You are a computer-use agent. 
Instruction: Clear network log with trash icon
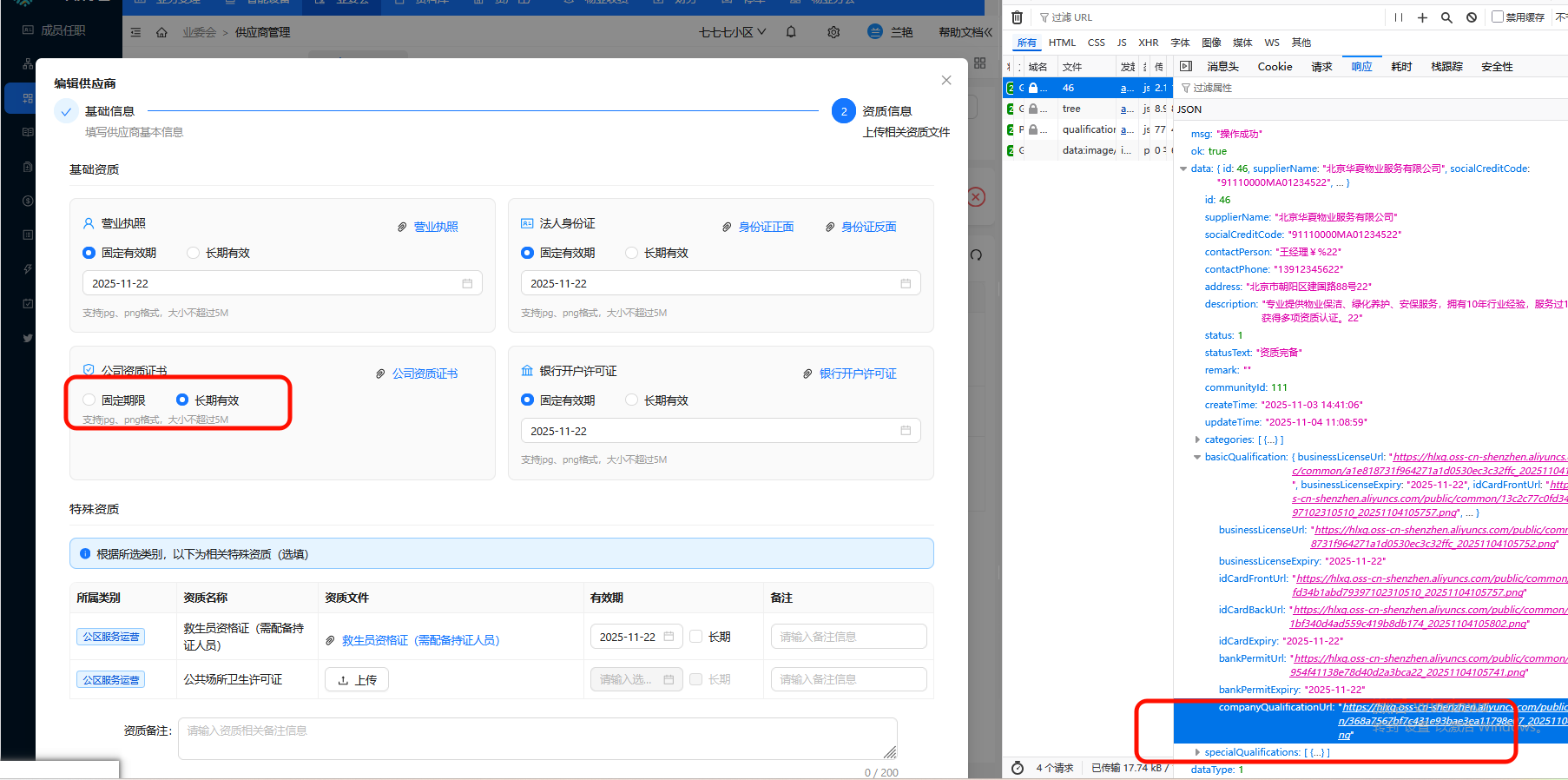point(1017,17)
